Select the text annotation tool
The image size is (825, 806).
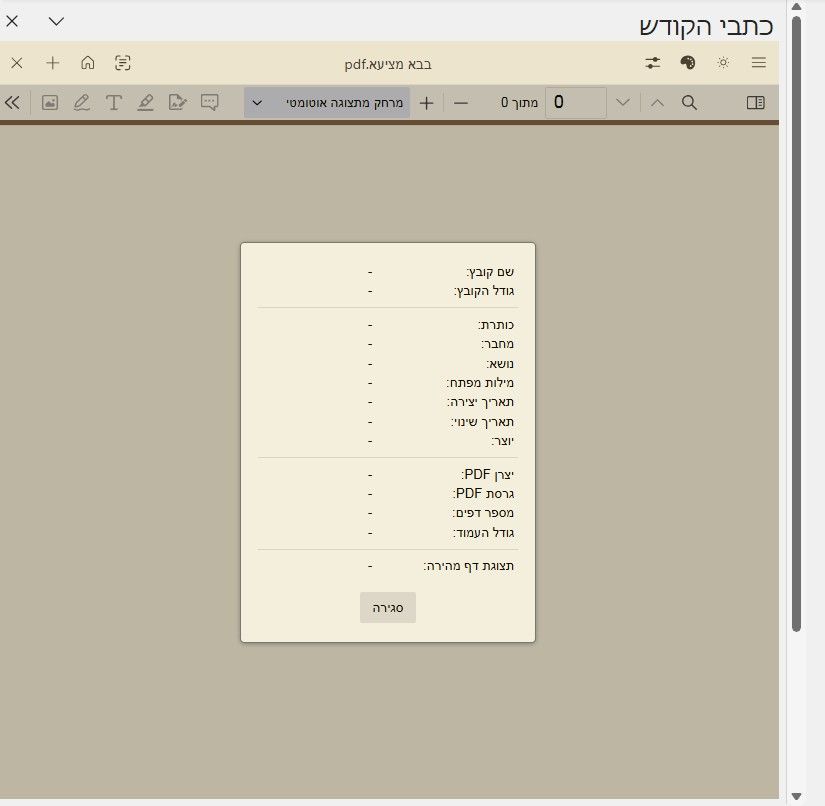114,102
